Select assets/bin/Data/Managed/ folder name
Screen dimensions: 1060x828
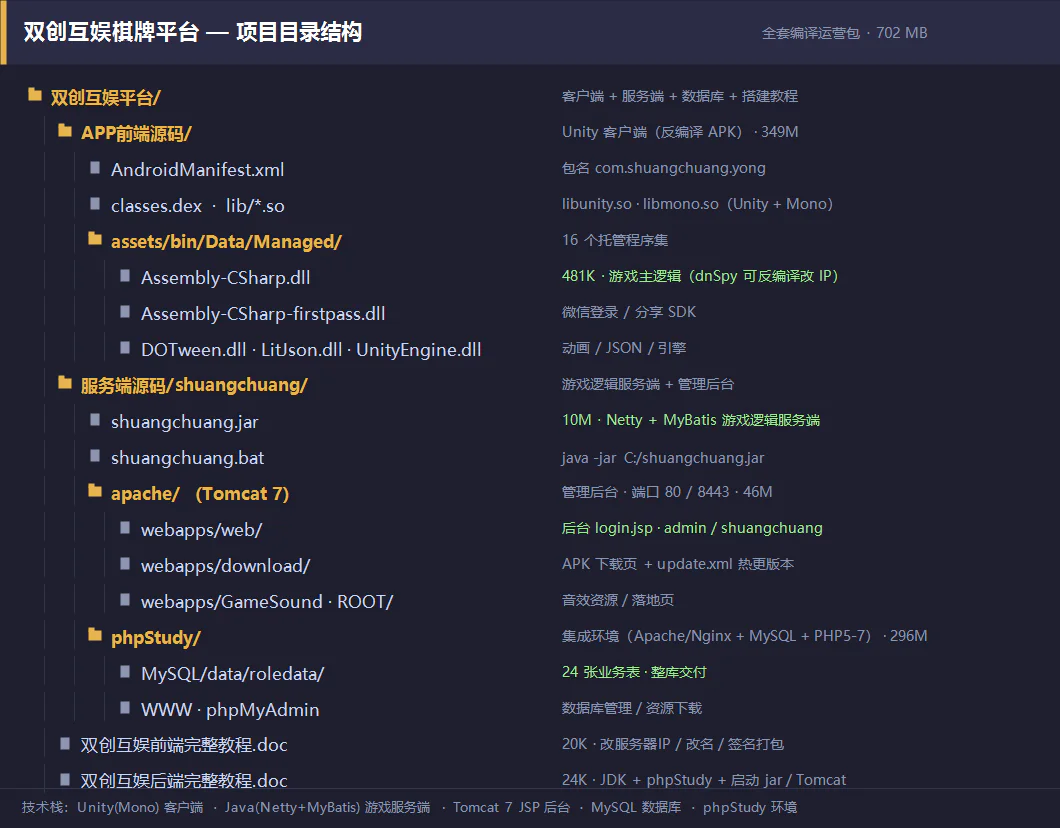tap(226, 241)
